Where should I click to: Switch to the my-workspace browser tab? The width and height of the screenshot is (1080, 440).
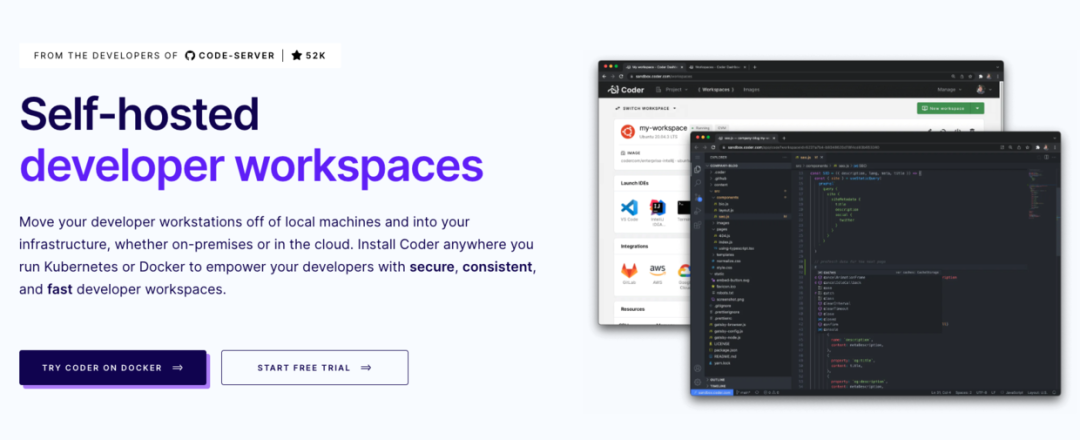pos(654,67)
